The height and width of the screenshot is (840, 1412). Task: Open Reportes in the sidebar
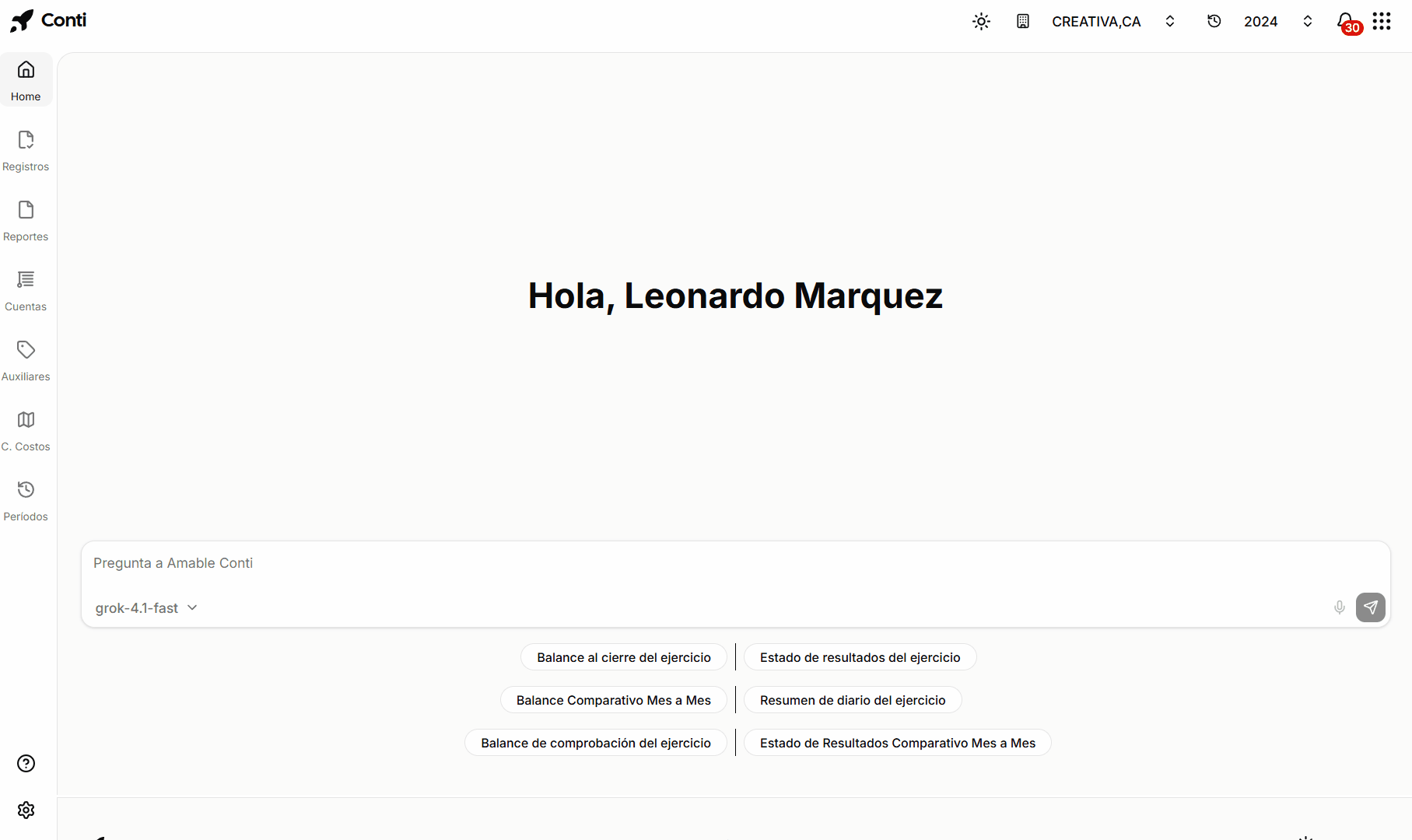(x=26, y=221)
